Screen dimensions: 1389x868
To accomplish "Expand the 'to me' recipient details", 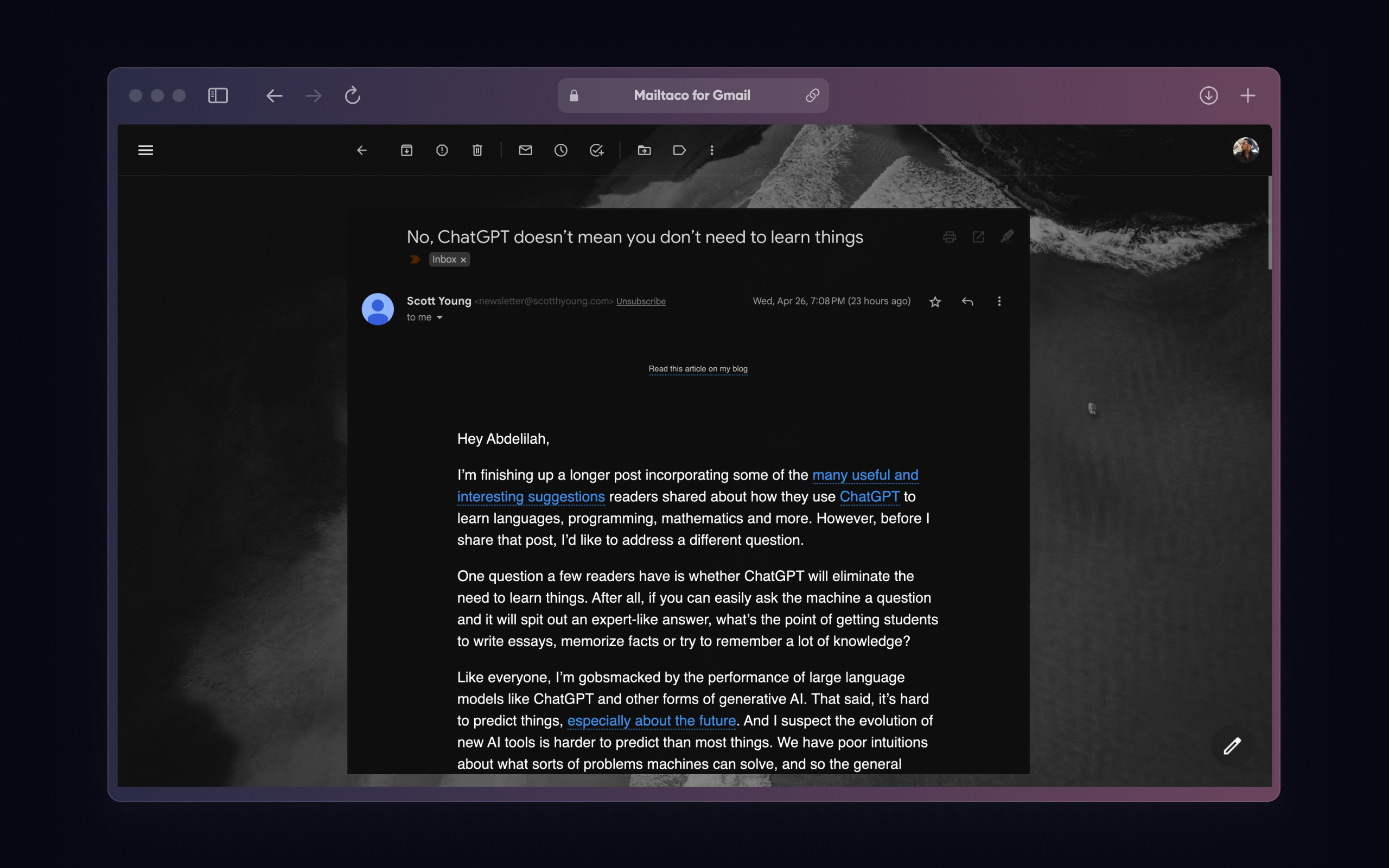I will (439, 317).
